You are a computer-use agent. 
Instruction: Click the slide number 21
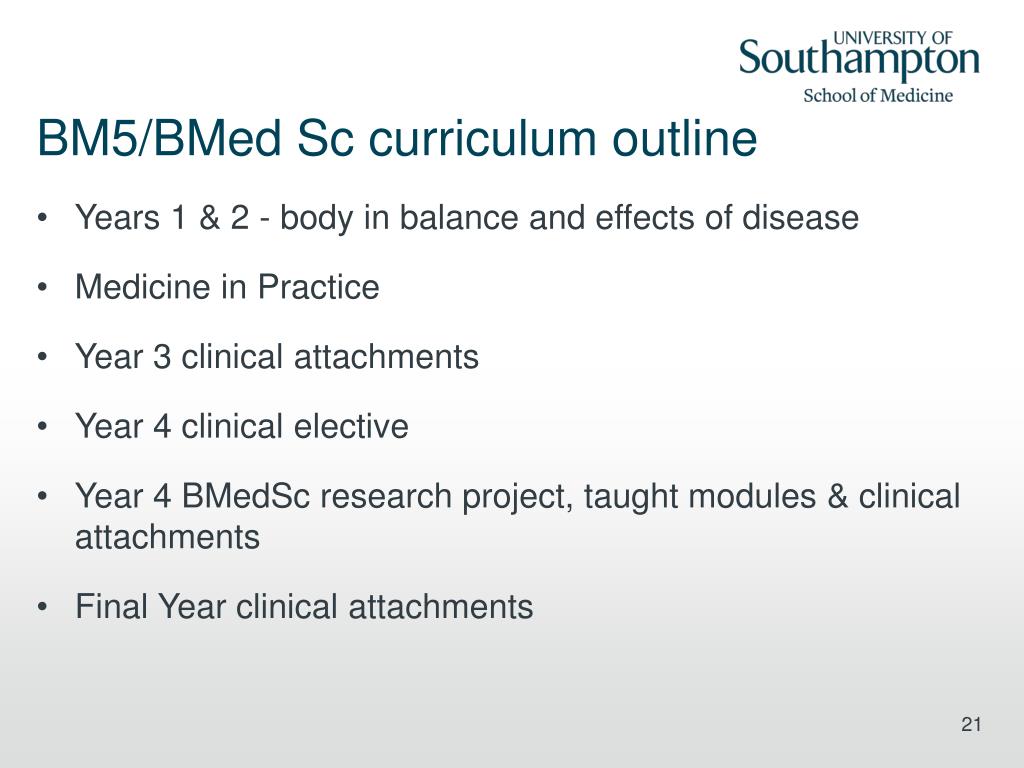pyautogui.click(x=971, y=724)
